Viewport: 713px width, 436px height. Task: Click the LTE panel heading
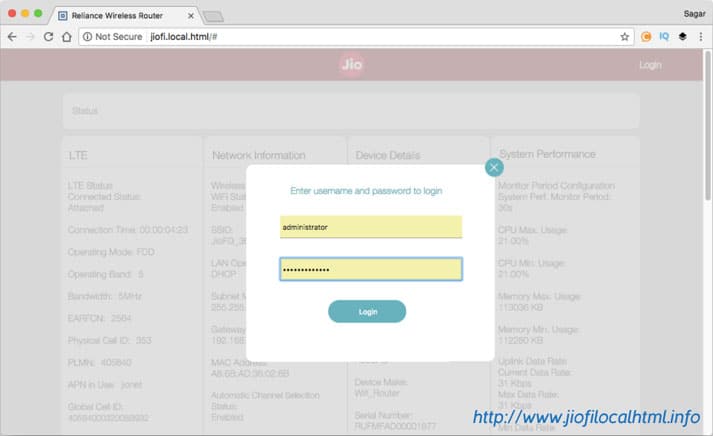pyautogui.click(x=78, y=155)
